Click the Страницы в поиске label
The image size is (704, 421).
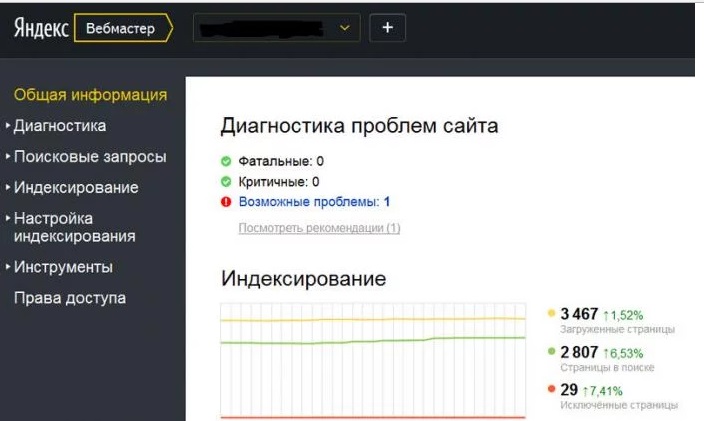pyautogui.click(x=607, y=368)
